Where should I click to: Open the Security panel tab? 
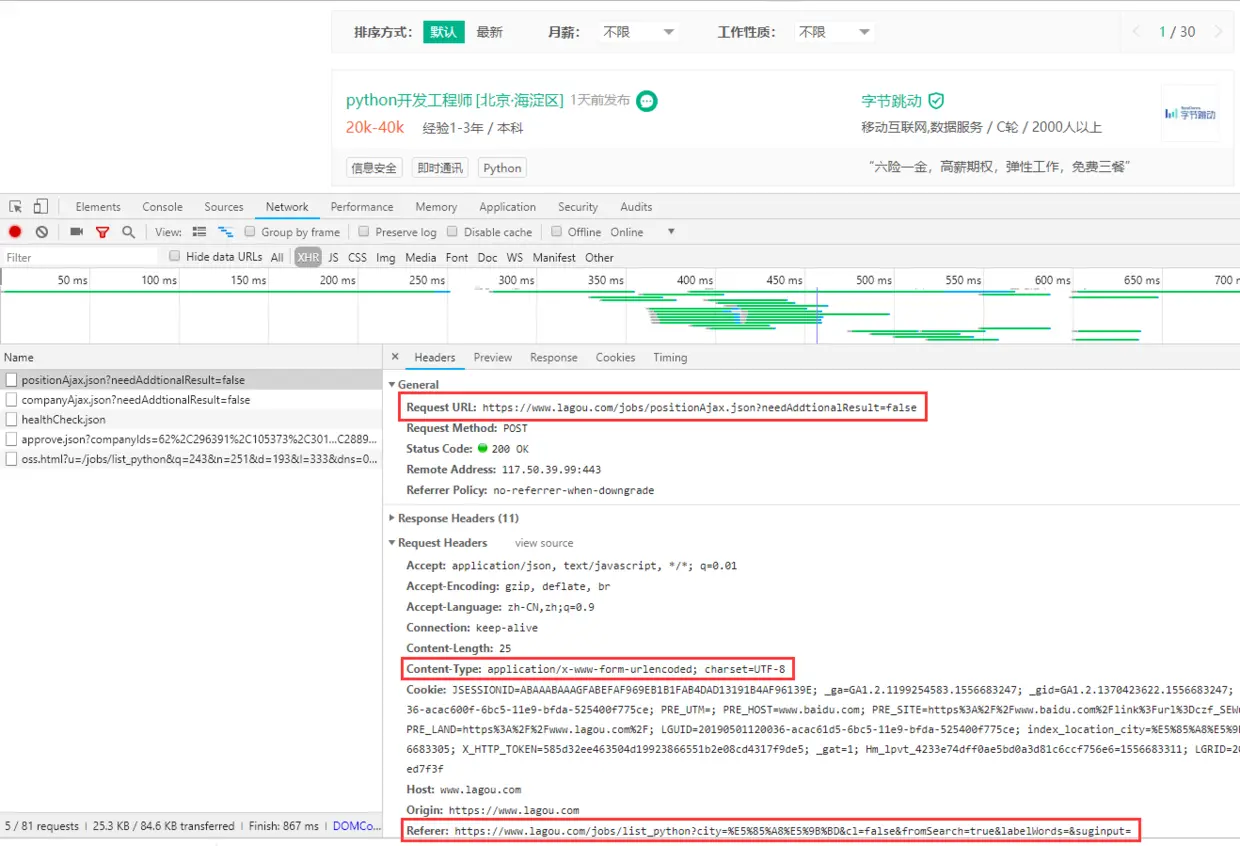pos(578,207)
